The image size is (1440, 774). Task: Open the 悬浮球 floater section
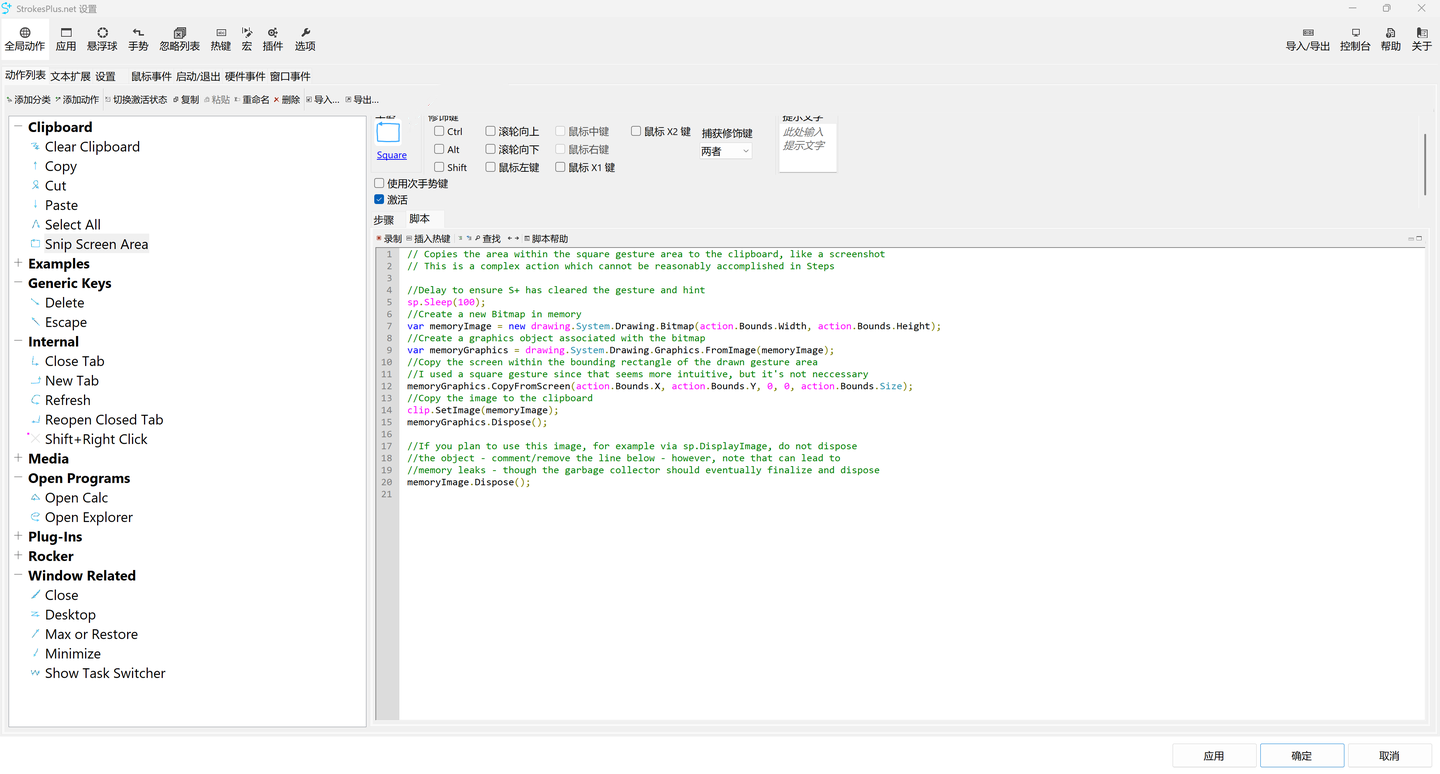[102, 39]
